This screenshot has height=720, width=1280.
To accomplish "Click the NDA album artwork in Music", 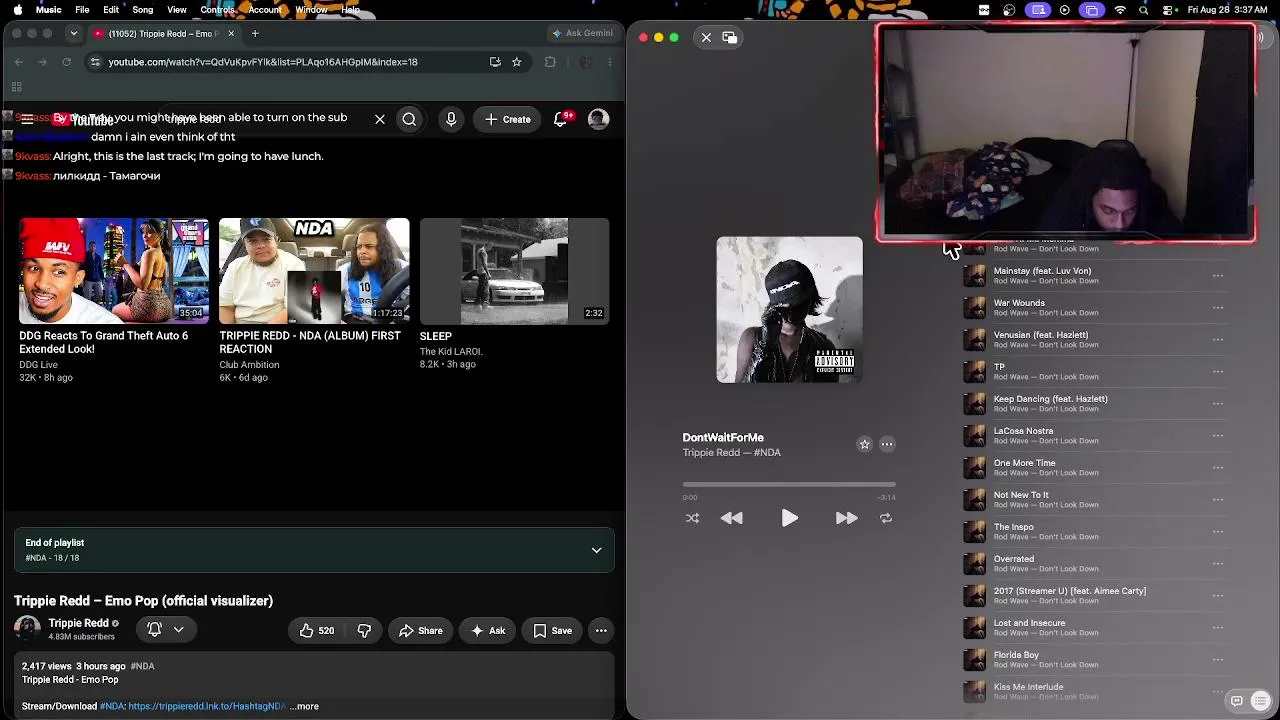I will [789, 310].
